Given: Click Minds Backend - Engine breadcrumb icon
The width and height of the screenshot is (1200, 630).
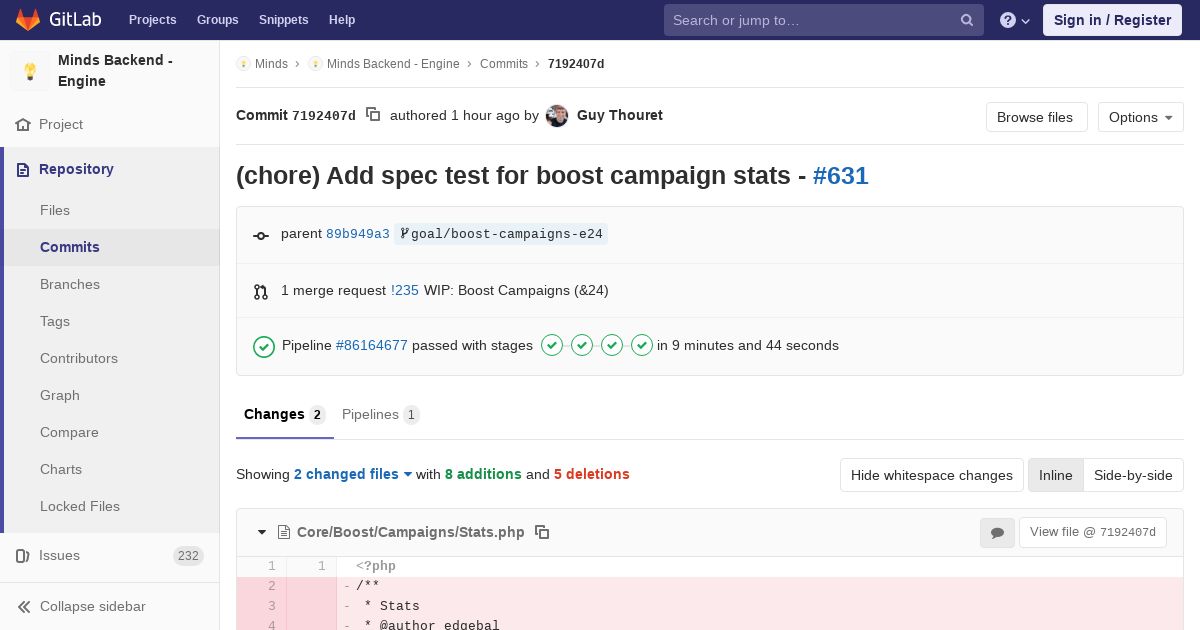Looking at the screenshot, I should click(x=315, y=64).
